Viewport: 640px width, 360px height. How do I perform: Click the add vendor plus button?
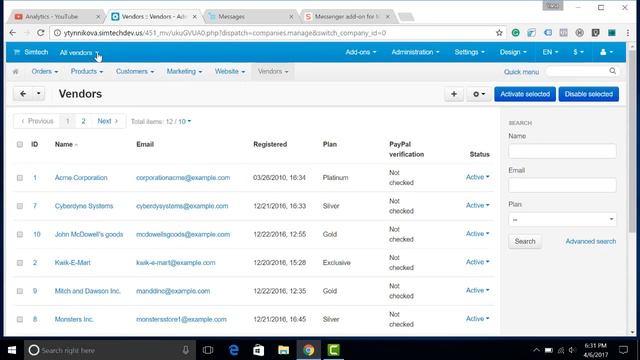click(x=454, y=94)
